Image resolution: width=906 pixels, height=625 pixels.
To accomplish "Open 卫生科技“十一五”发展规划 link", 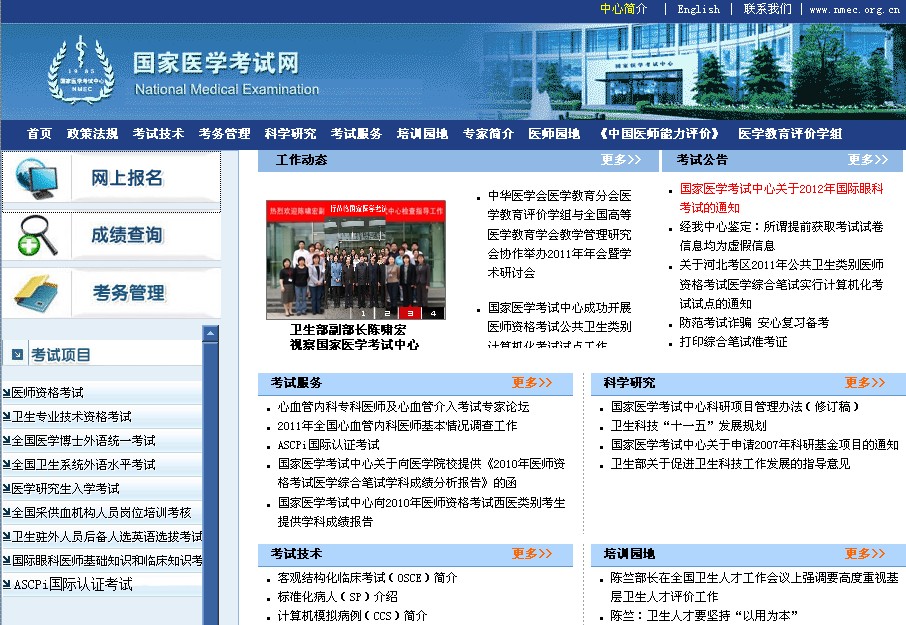I will point(688,426).
